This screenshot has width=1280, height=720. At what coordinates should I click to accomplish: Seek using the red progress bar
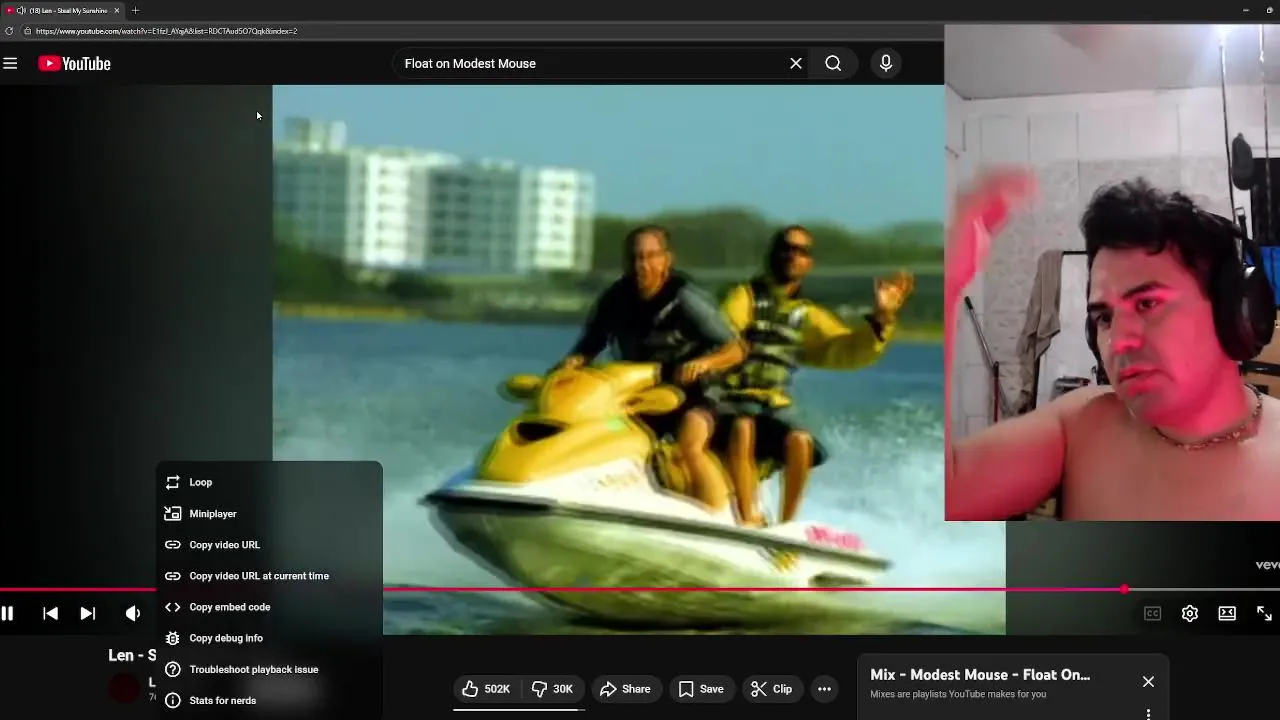640,590
